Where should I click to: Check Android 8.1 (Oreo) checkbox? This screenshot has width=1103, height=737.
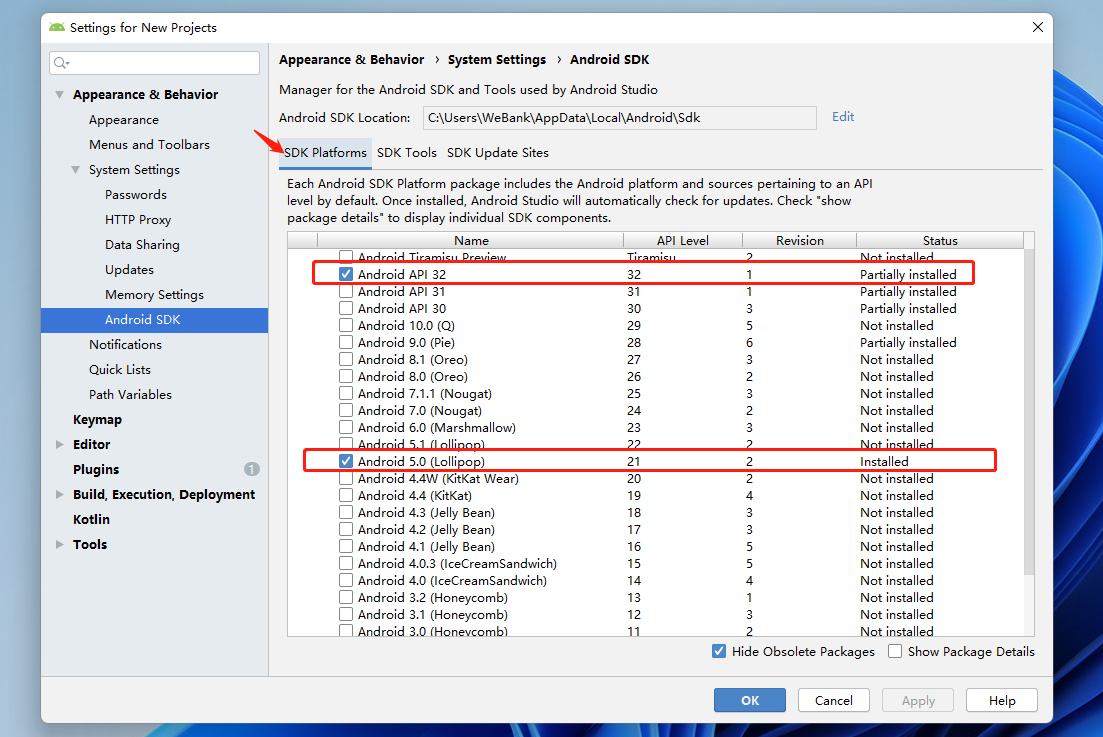pos(345,359)
